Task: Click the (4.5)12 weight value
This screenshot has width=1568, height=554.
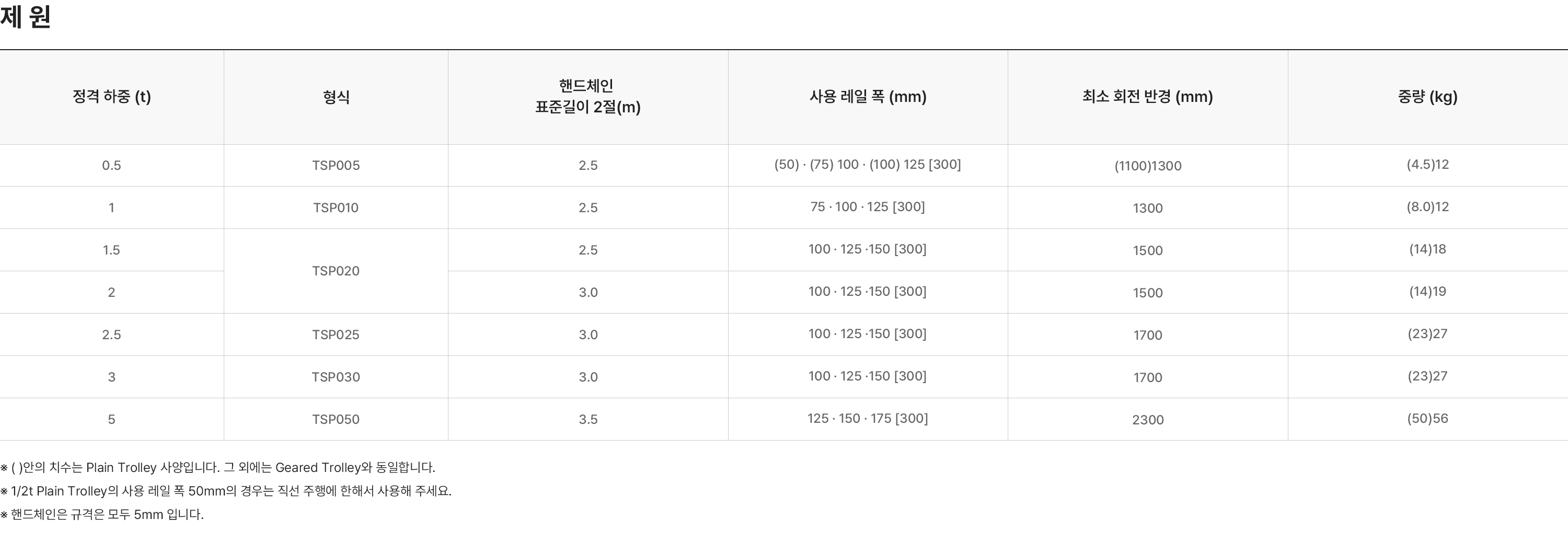Action: point(1427,165)
